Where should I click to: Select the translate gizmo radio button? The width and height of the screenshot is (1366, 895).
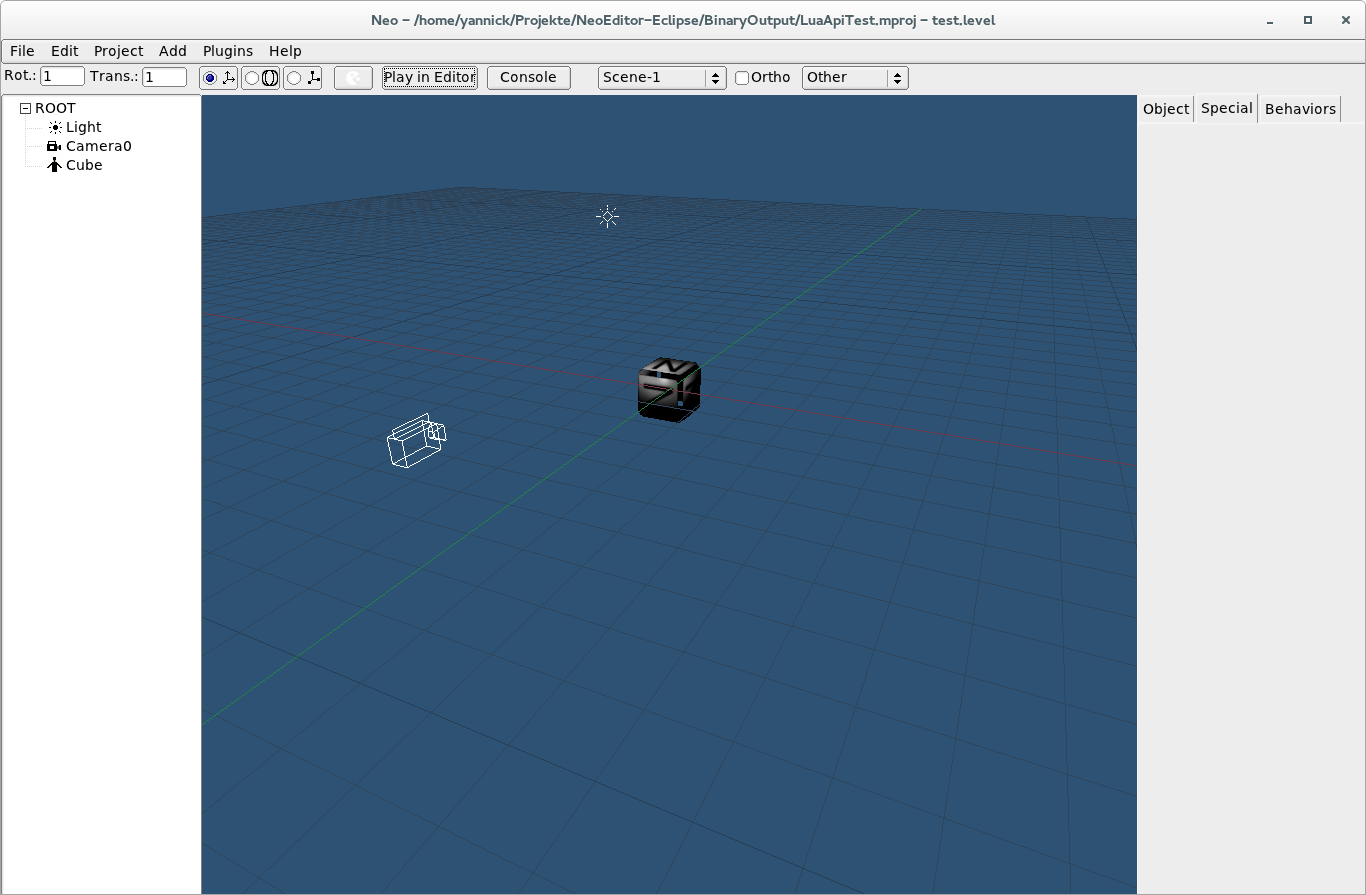click(x=210, y=77)
